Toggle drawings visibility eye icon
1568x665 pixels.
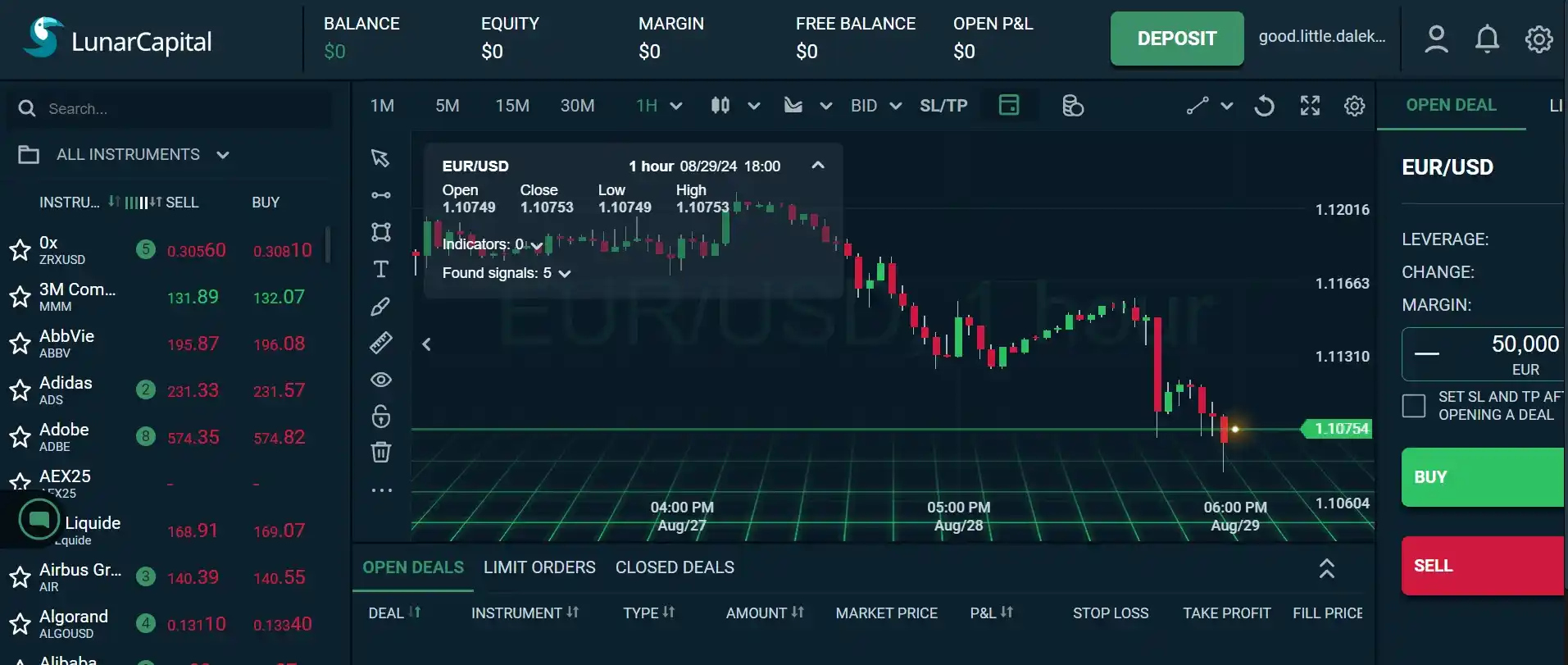(x=380, y=380)
